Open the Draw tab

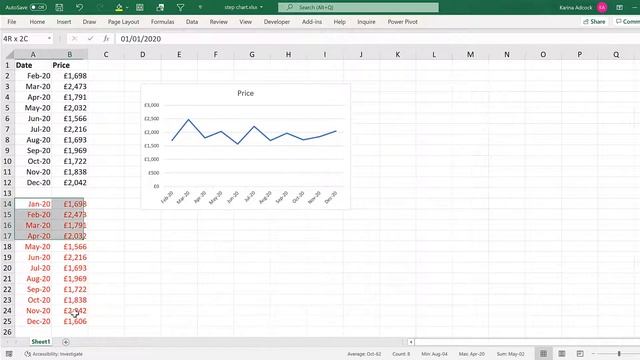(89, 22)
